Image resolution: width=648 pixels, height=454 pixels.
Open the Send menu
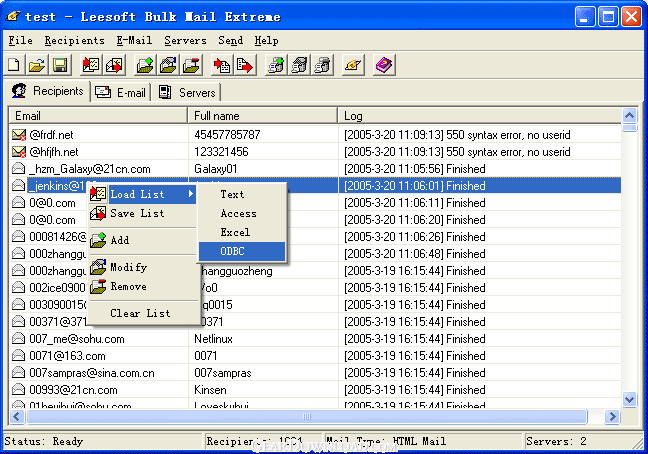[230, 40]
